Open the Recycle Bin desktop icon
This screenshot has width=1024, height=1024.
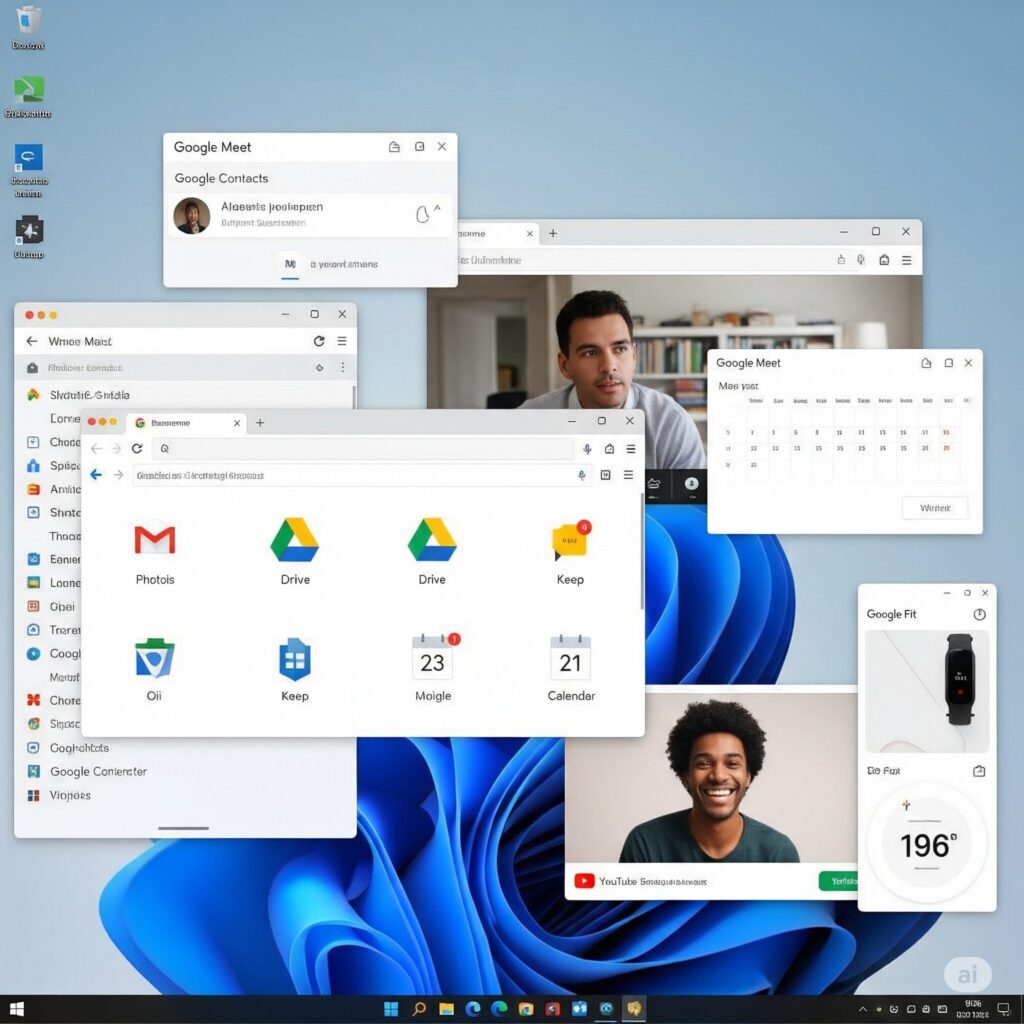point(28,21)
